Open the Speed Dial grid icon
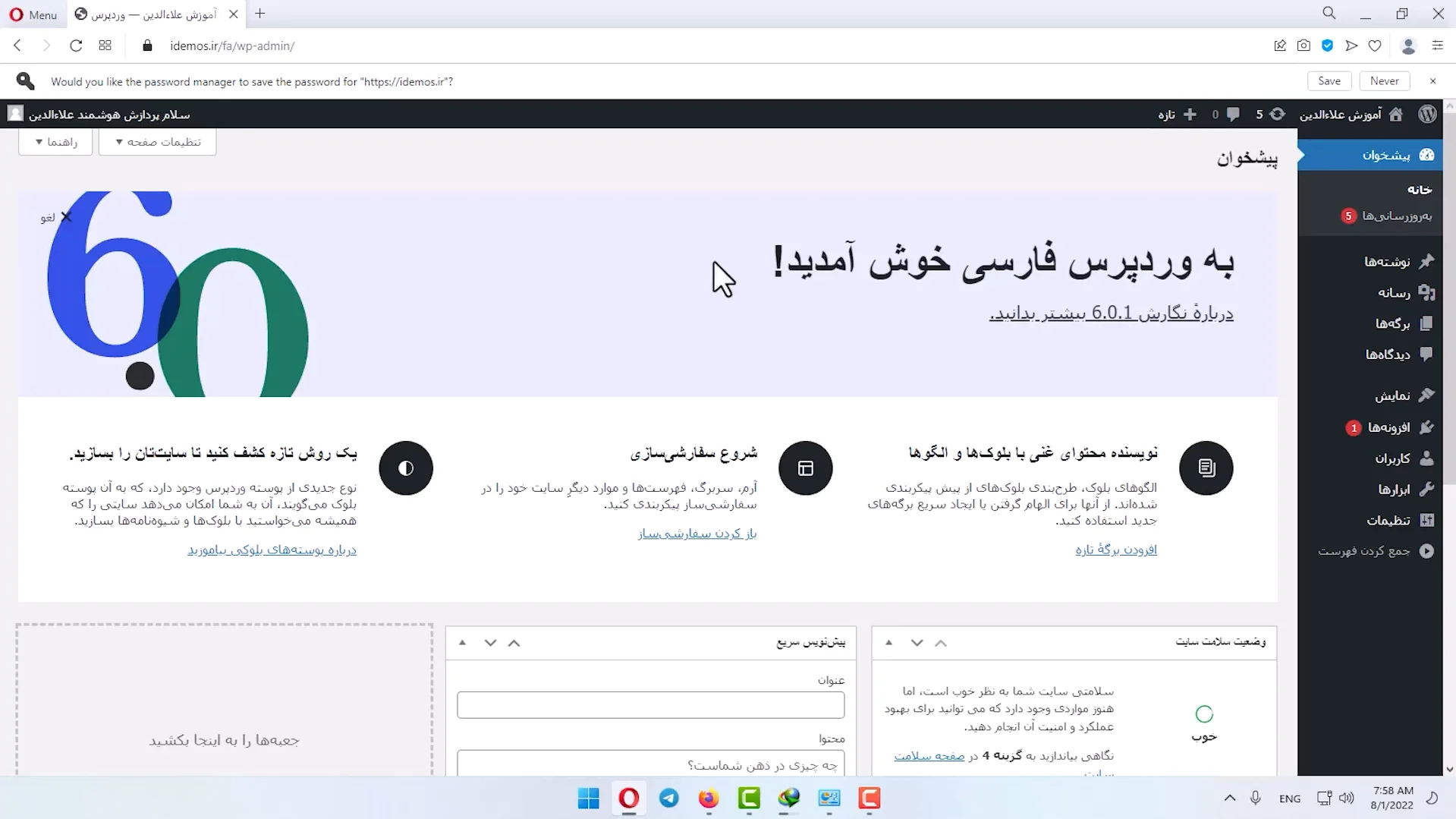 105,46
